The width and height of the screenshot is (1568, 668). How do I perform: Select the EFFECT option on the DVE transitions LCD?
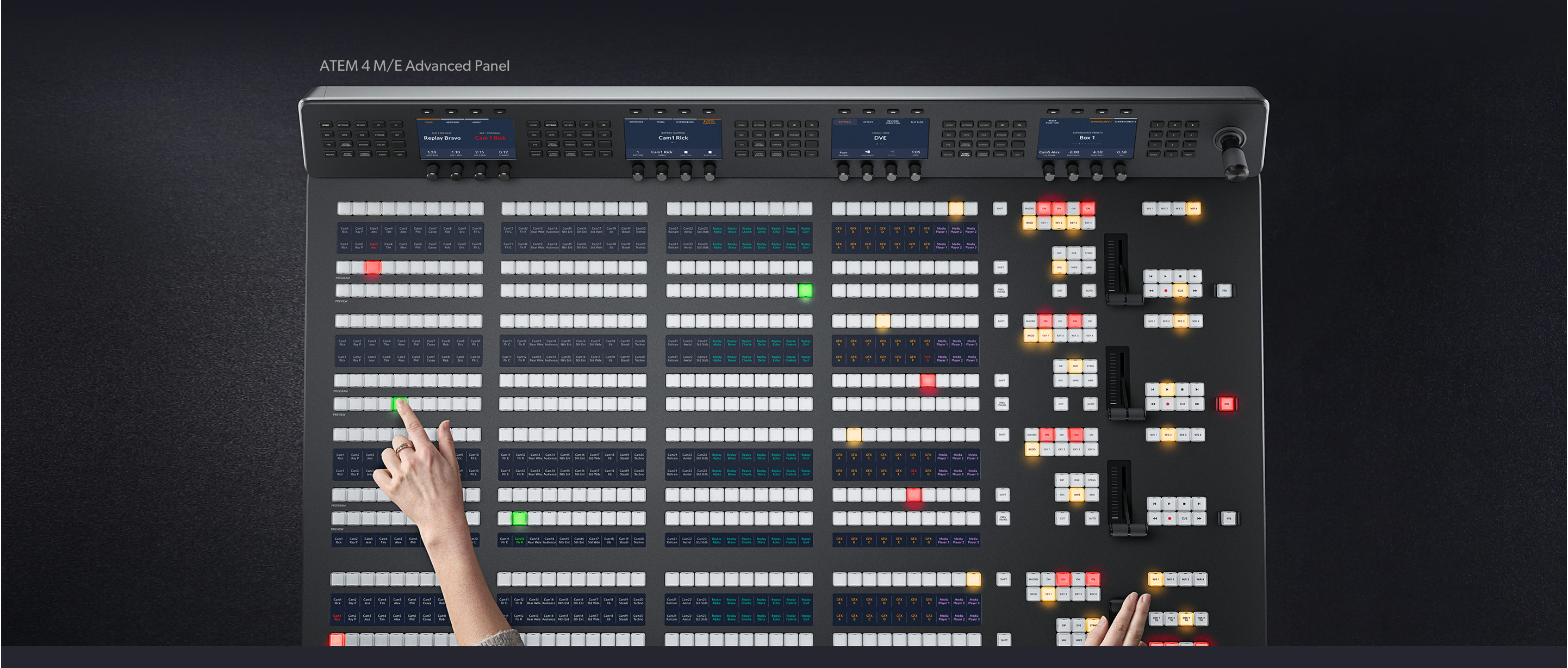(869, 122)
